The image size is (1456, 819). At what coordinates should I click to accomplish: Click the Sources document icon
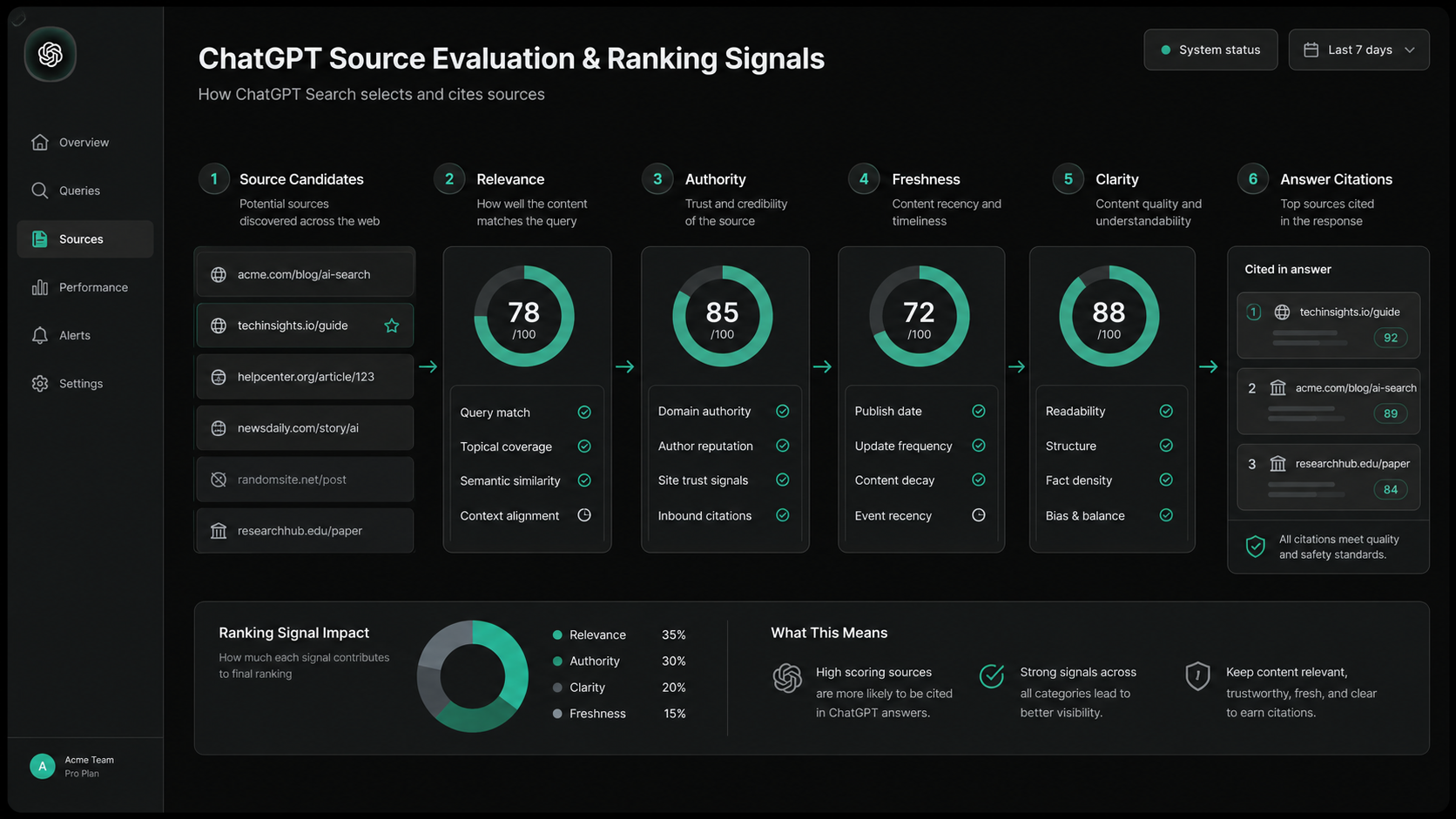[40, 238]
